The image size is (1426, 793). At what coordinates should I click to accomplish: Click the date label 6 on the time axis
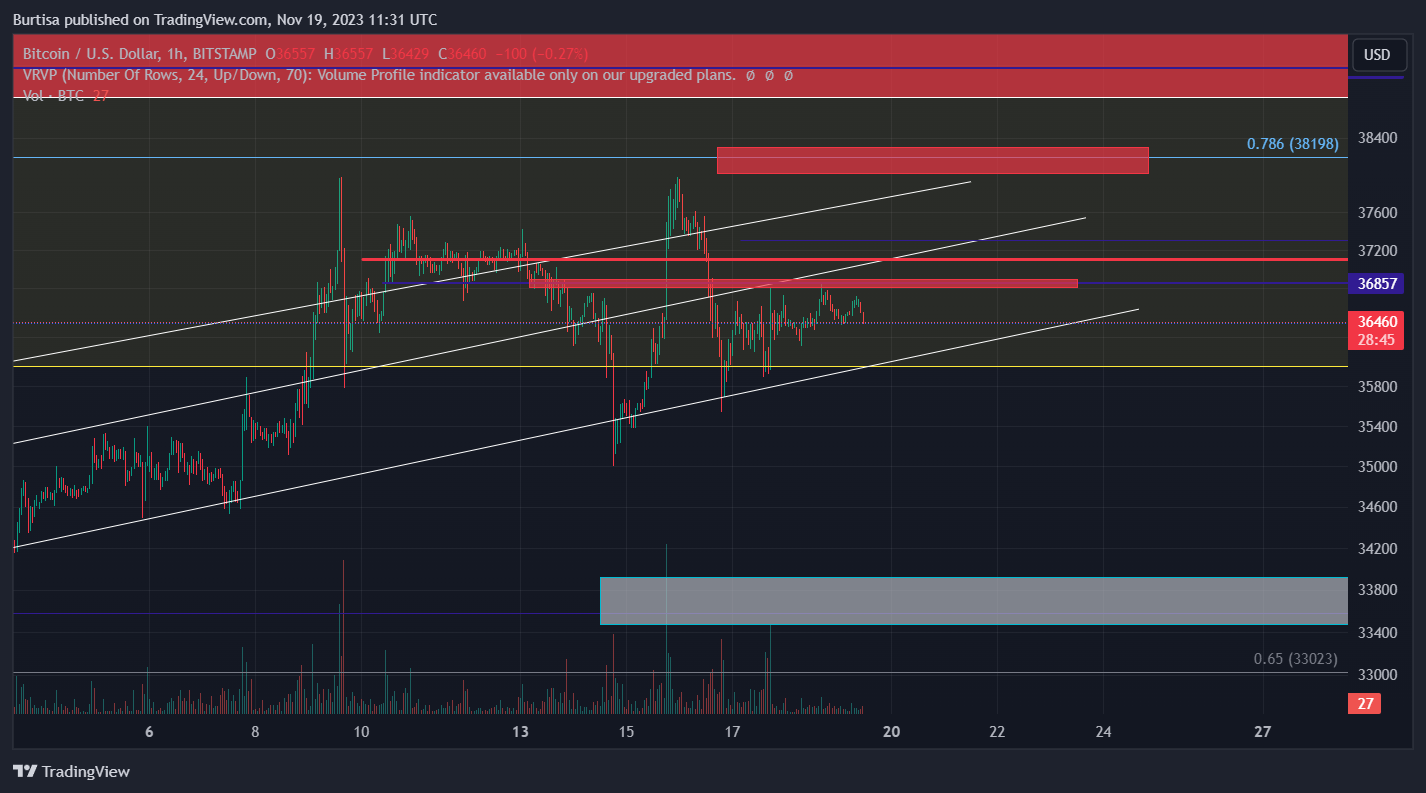click(x=149, y=732)
